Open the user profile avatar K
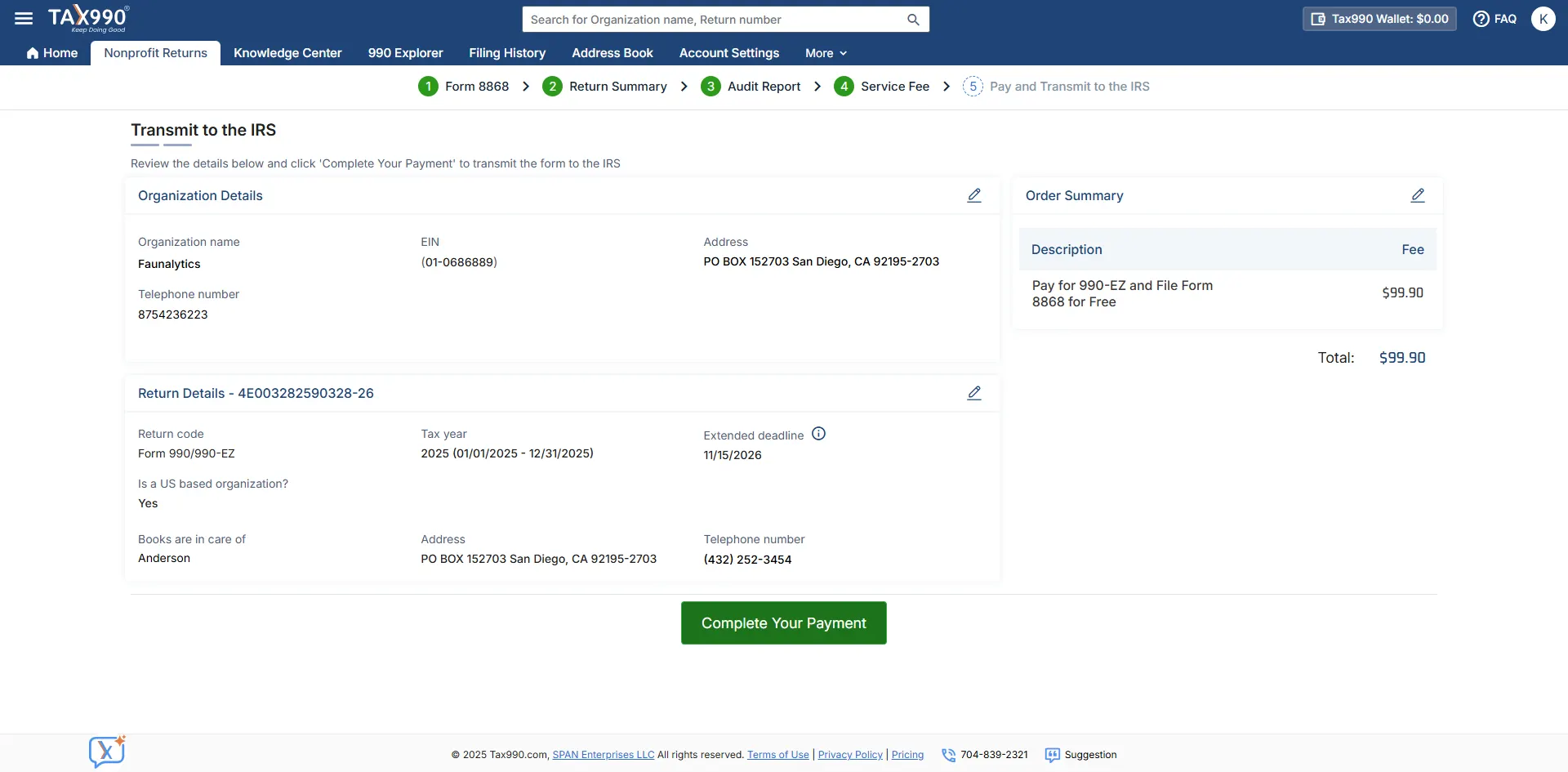This screenshot has height=772, width=1568. click(x=1543, y=19)
